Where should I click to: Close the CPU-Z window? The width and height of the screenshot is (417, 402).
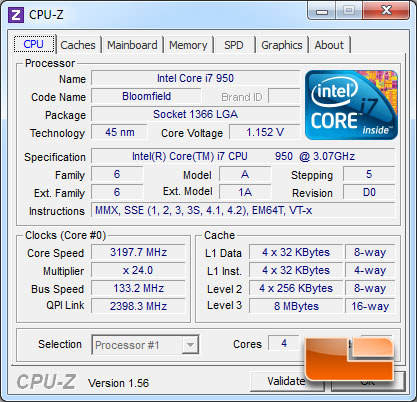coord(386,11)
